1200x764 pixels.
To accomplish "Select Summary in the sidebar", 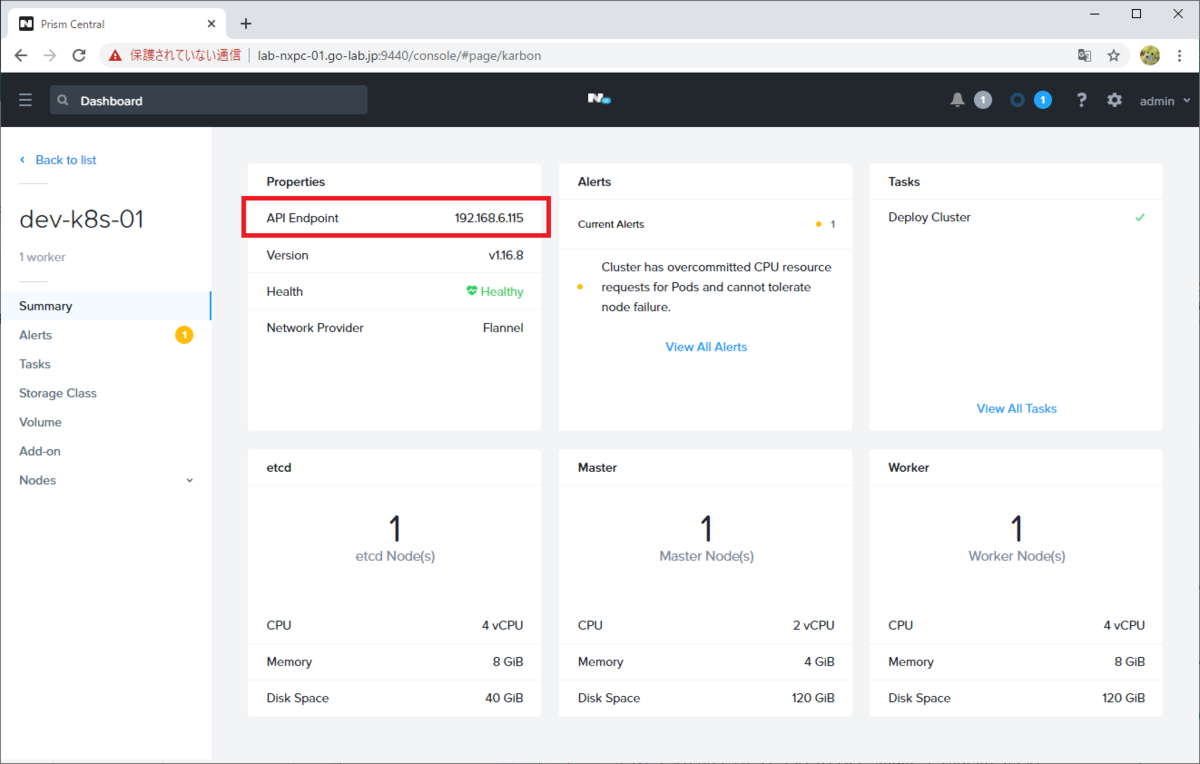I will coord(105,306).
